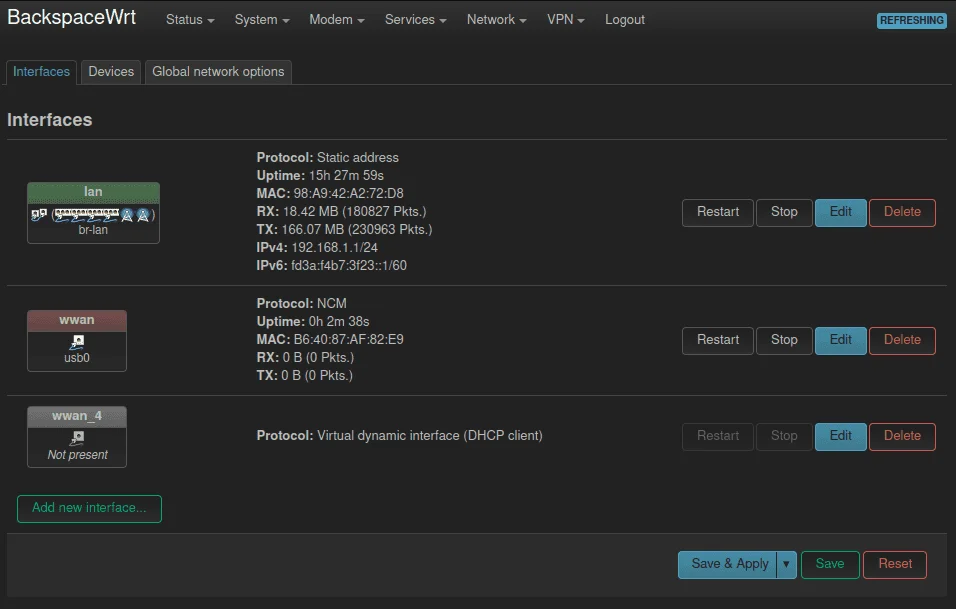The width and height of the screenshot is (956, 609).
Task: Open Save & Apply arrow dropdown
Action: click(787, 564)
